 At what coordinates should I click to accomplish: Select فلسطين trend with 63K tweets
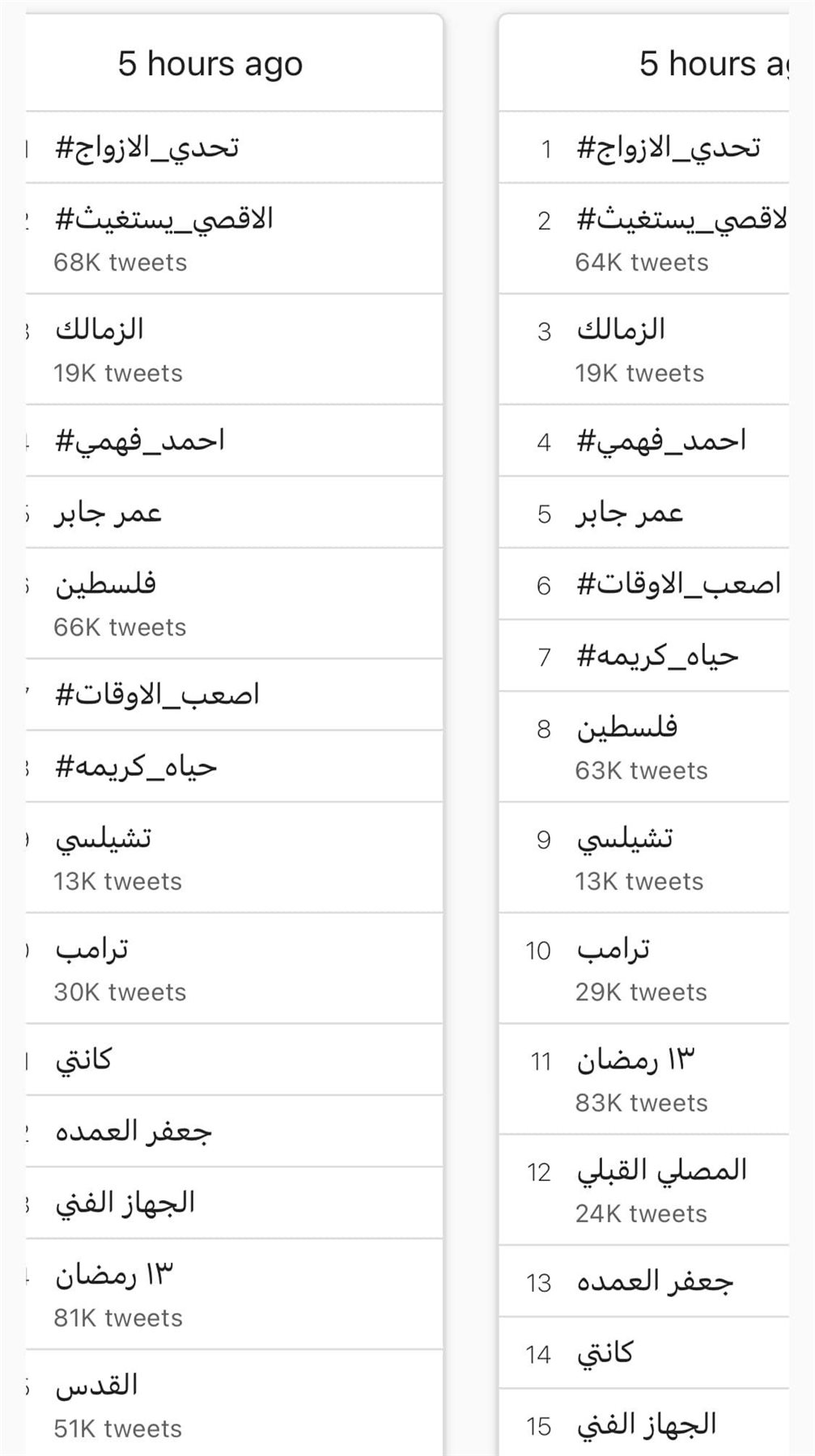coord(627,727)
